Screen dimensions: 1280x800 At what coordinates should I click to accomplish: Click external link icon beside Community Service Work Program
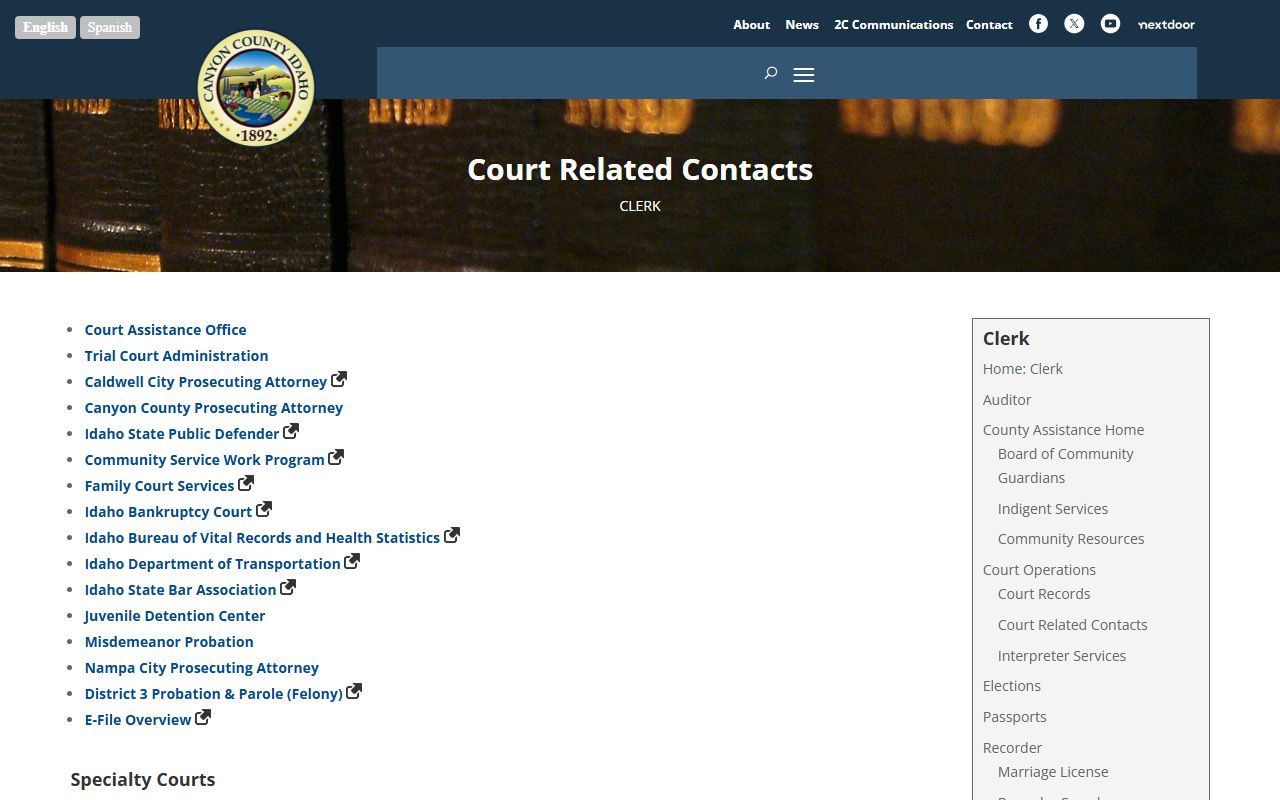click(x=336, y=458)
